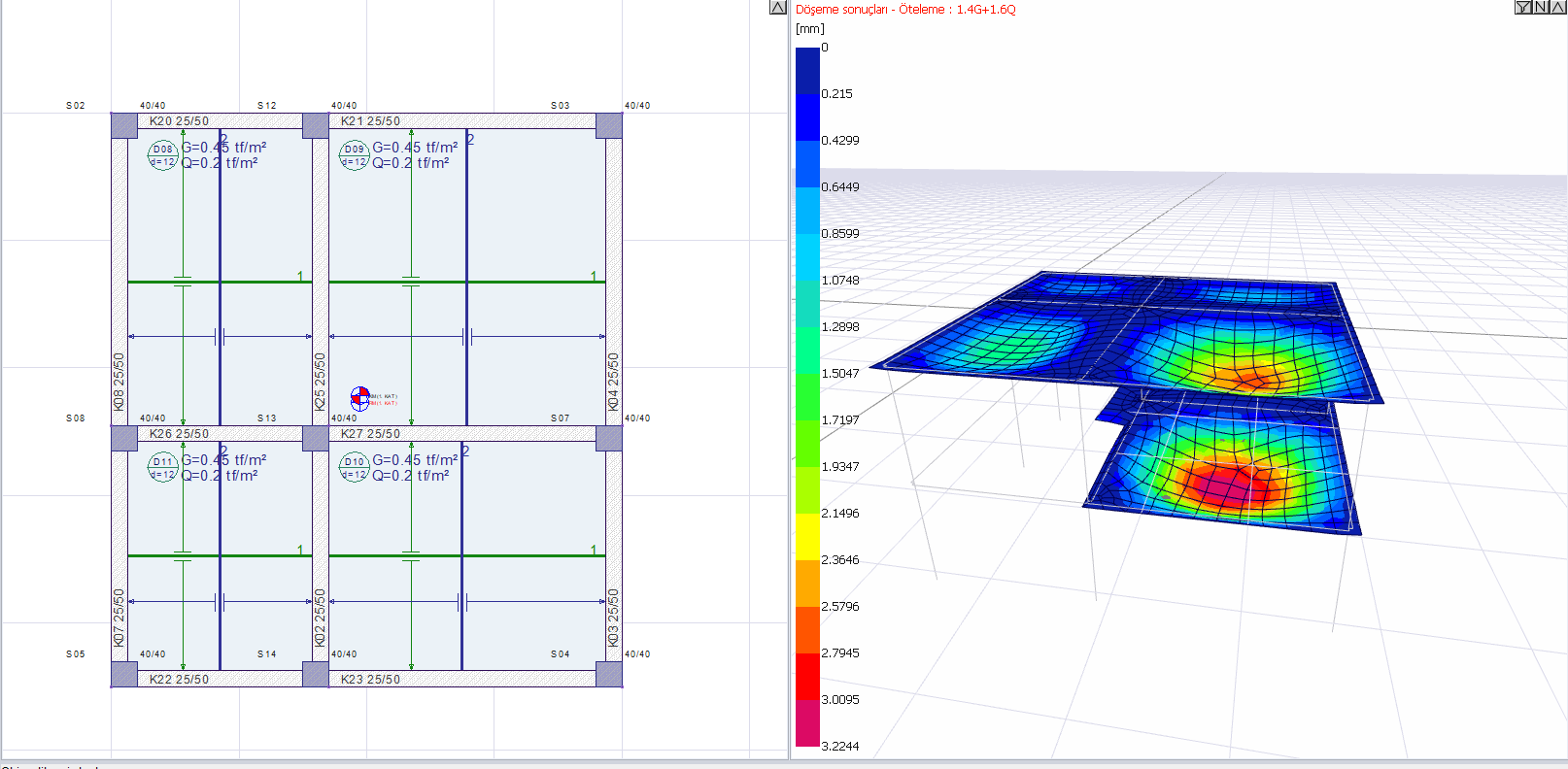Click the S08 column label text
Screen dimensions: 1568x769
pos(76,418)
